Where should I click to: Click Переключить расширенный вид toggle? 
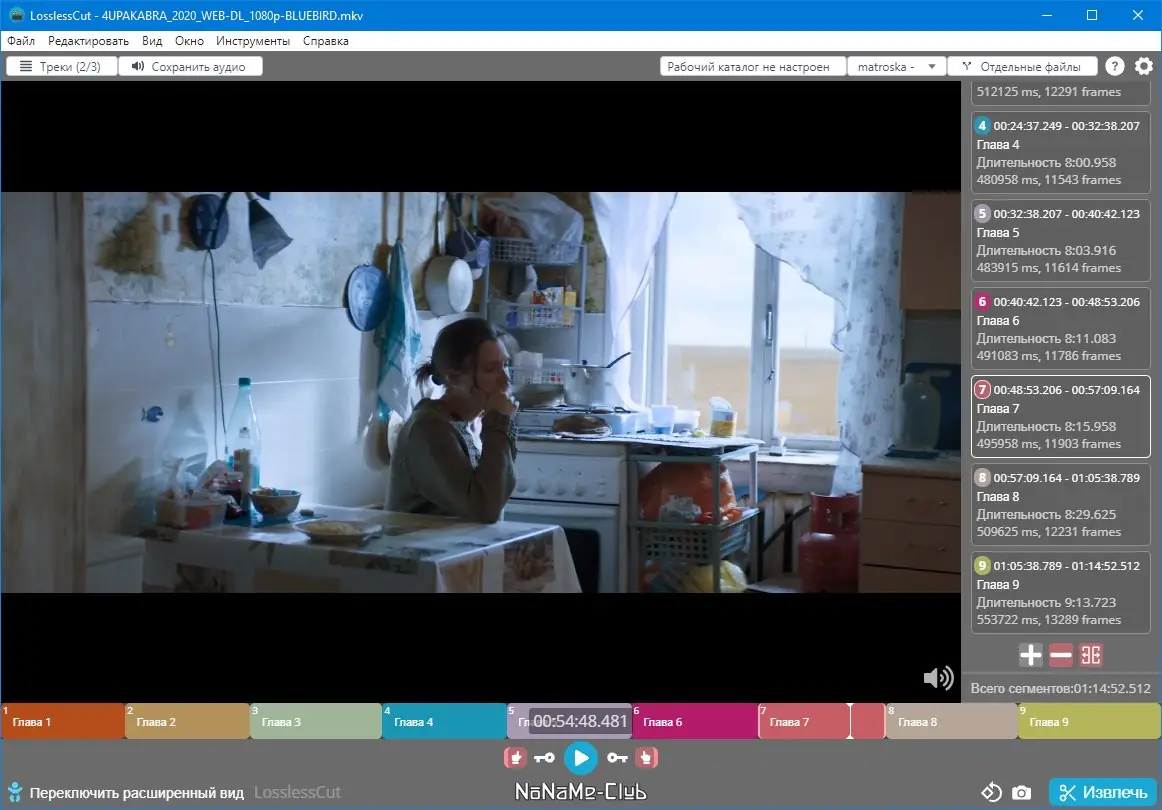(136, 793)
